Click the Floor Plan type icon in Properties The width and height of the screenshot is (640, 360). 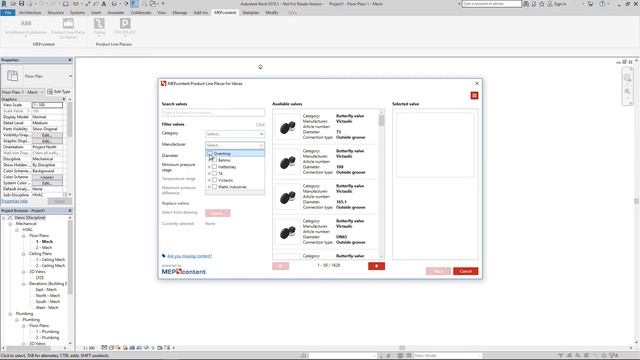pos(12,76)
